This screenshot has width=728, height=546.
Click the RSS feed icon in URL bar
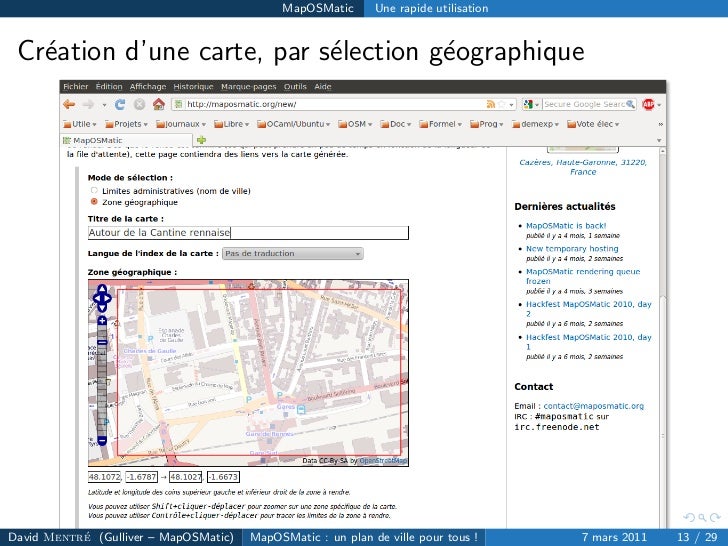[491, 104]
